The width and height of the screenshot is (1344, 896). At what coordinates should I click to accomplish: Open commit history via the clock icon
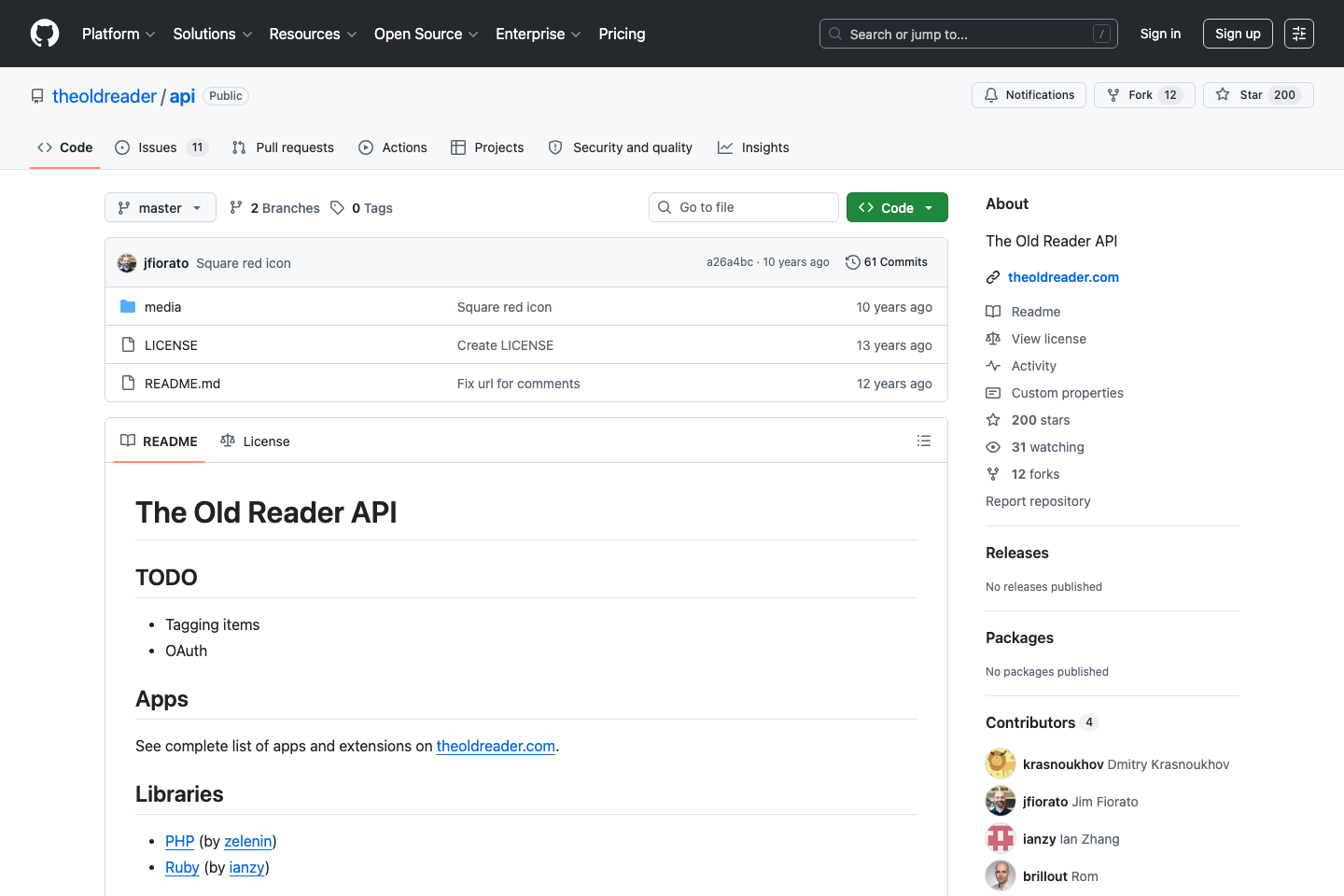(x=851, y=261)
